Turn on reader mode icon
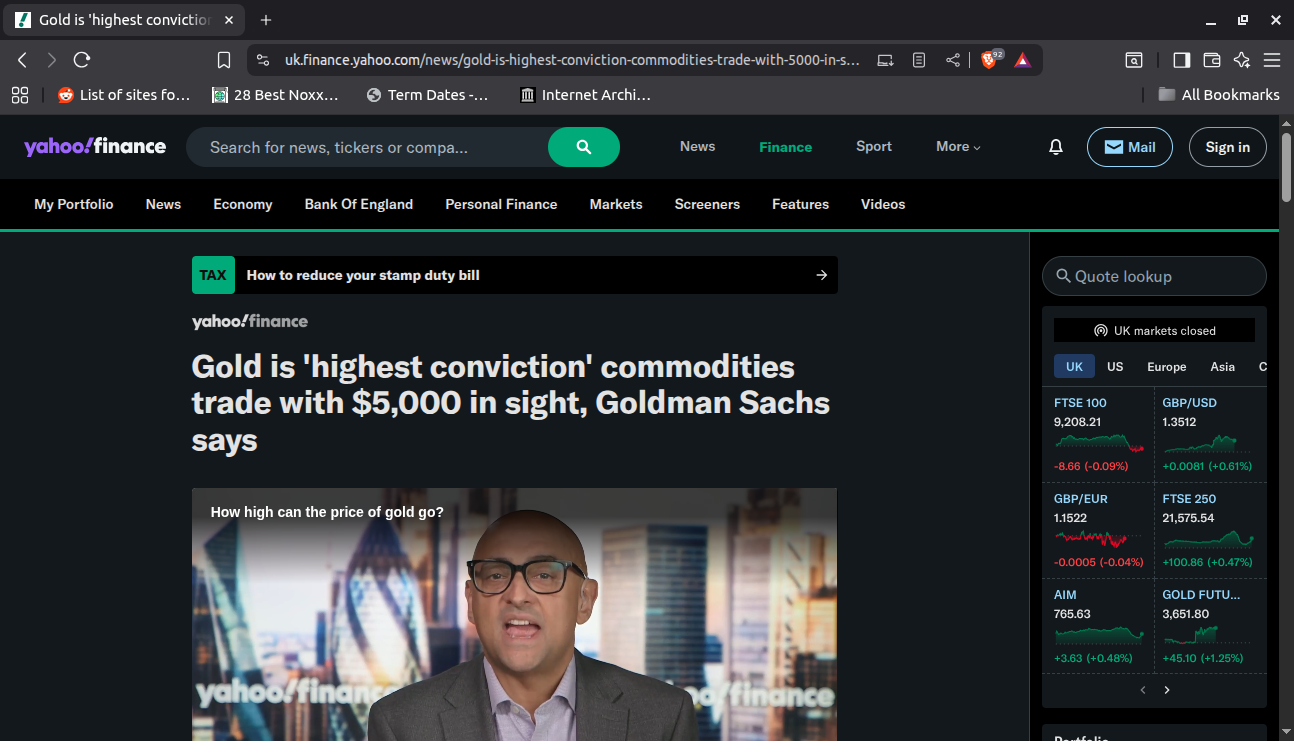The width and height of the screenshot is (1294, 741). coord(919,60)
